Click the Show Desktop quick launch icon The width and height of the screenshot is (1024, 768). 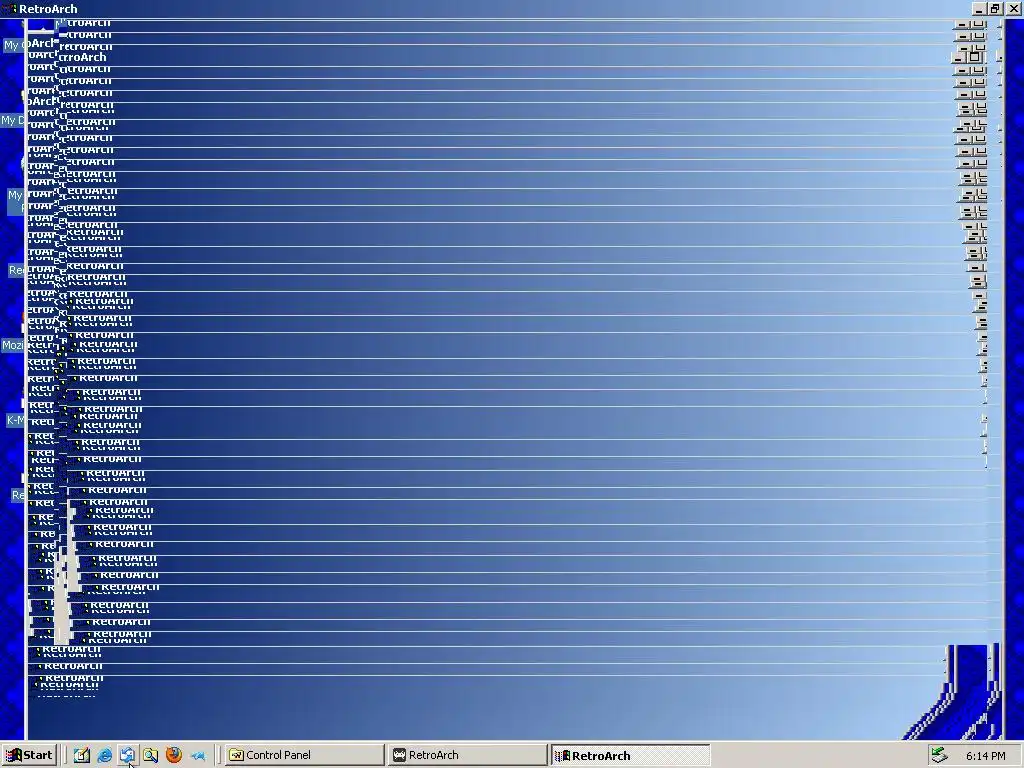[82, 755]
